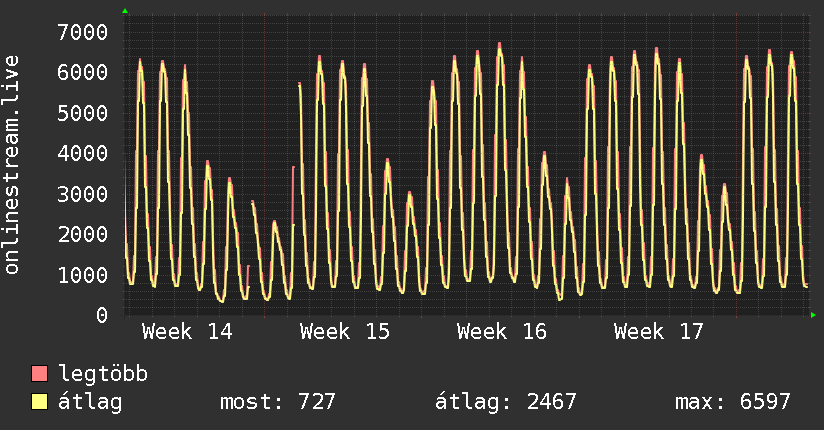Click the 1000 y-axis label
This screenshot has width=824, height=430.
[83, 275]
